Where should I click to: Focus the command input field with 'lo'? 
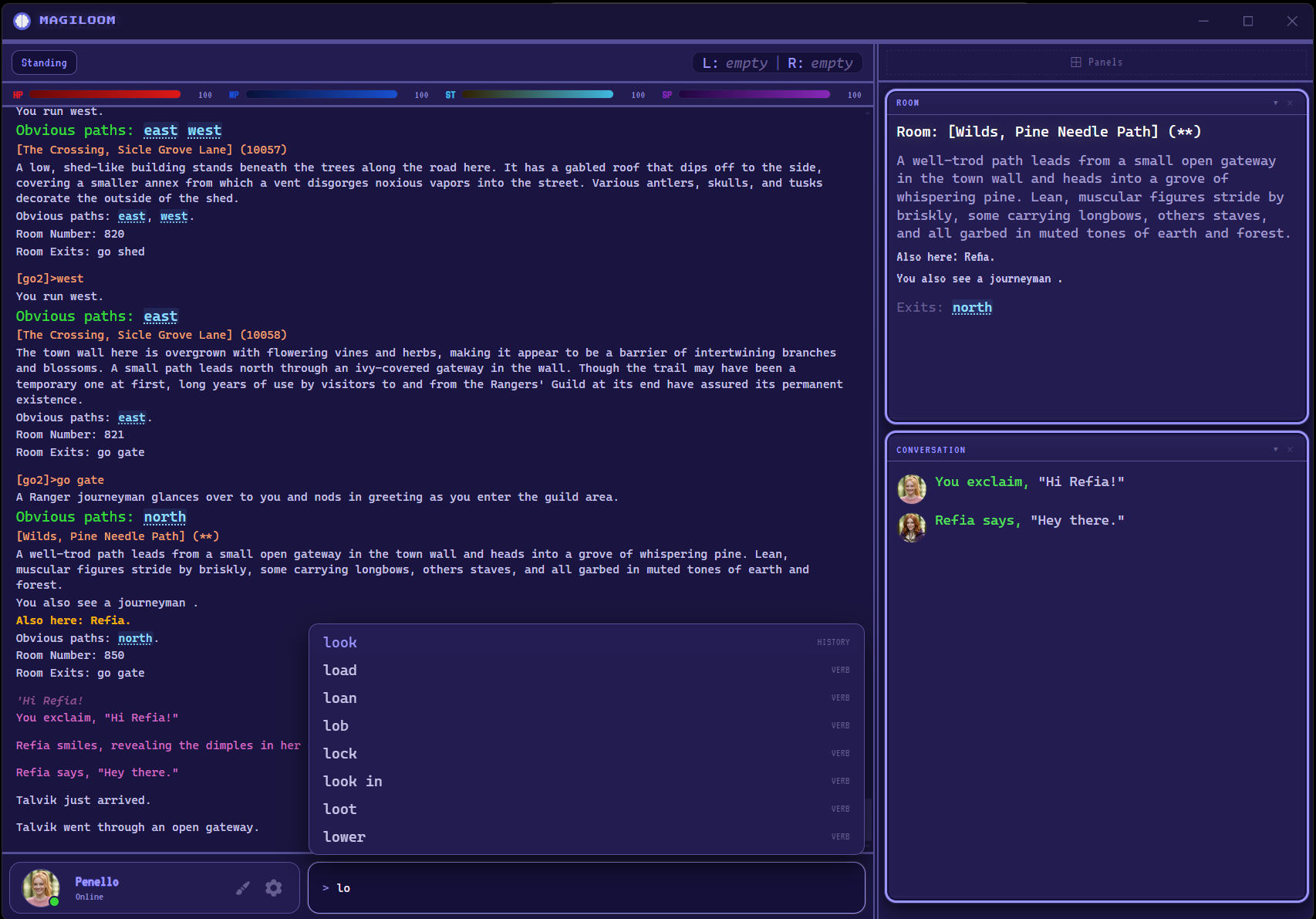[x=586, y=888]
